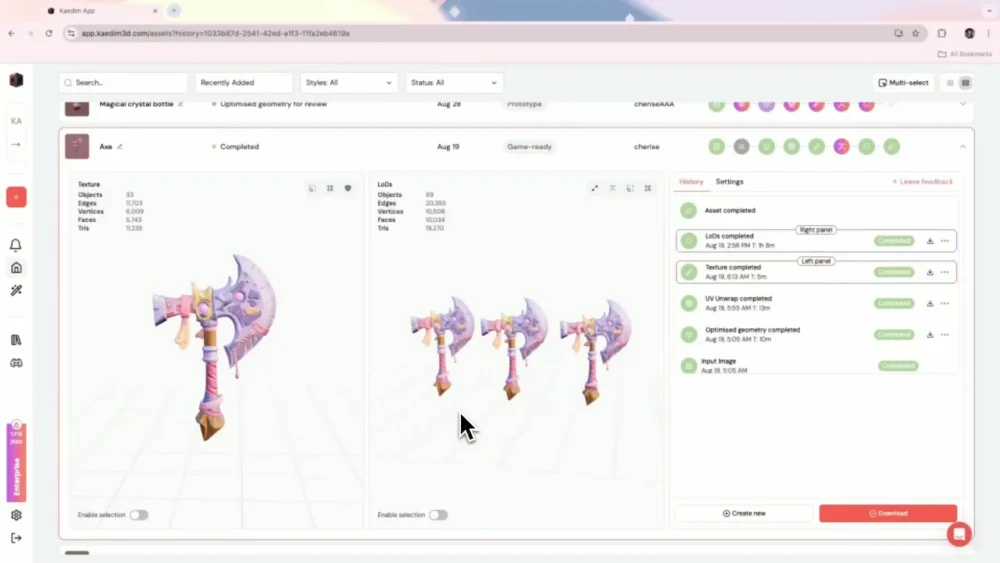This screenshot has width=1000, height=563.
Task: Click the first toolbar icon in Texture viewer
Action: click(x=312, y=188)
